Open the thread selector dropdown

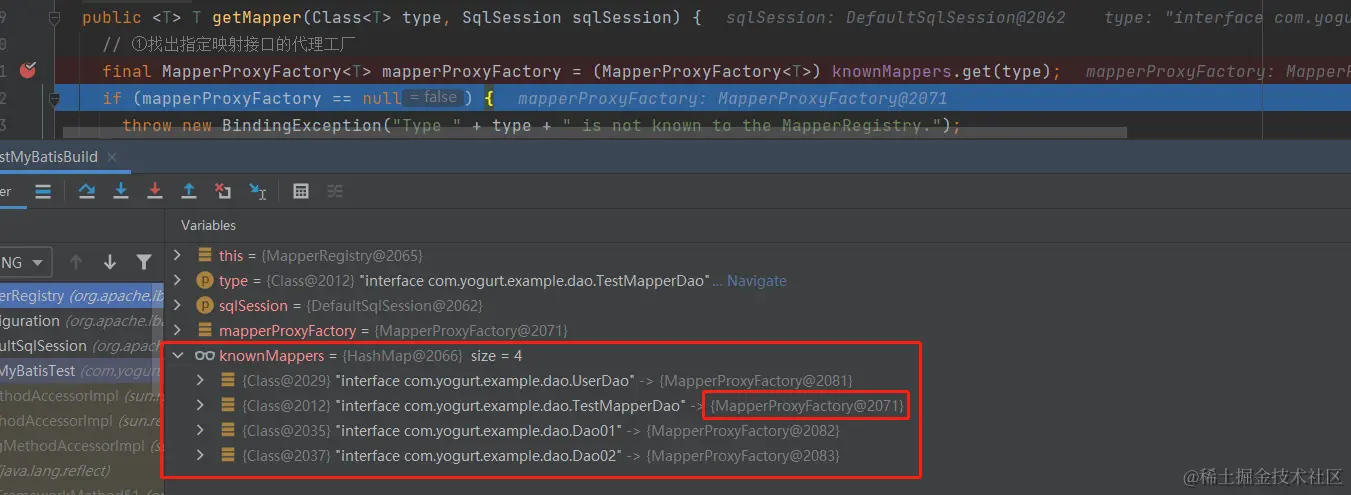(x=25, y=262)
